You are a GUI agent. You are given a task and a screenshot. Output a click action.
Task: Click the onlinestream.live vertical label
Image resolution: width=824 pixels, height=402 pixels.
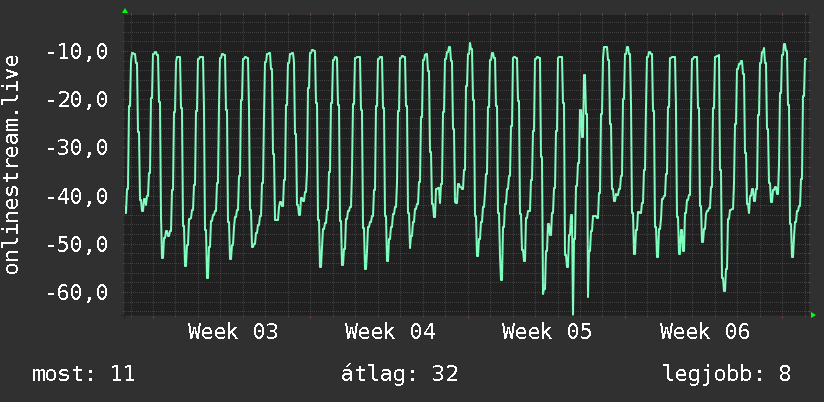pyautogui.click(x=12, y=164)
